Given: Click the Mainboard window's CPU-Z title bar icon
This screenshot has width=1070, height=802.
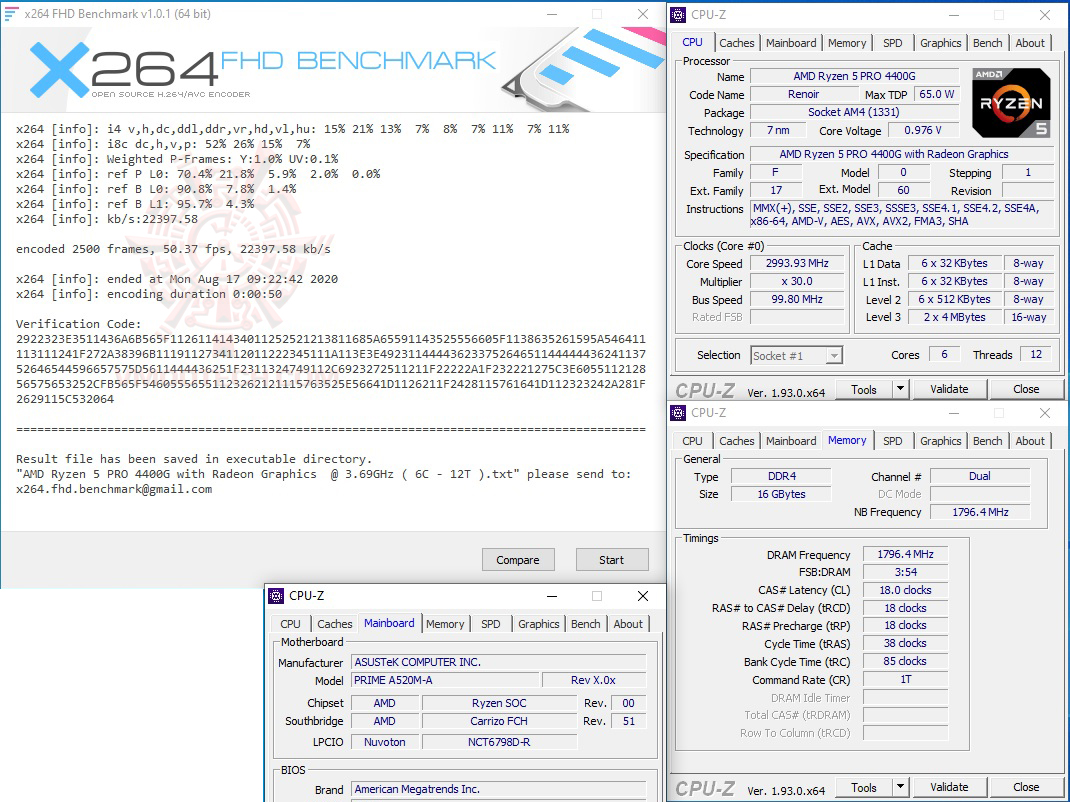Looking at the screenshot, I should point(274,595).
